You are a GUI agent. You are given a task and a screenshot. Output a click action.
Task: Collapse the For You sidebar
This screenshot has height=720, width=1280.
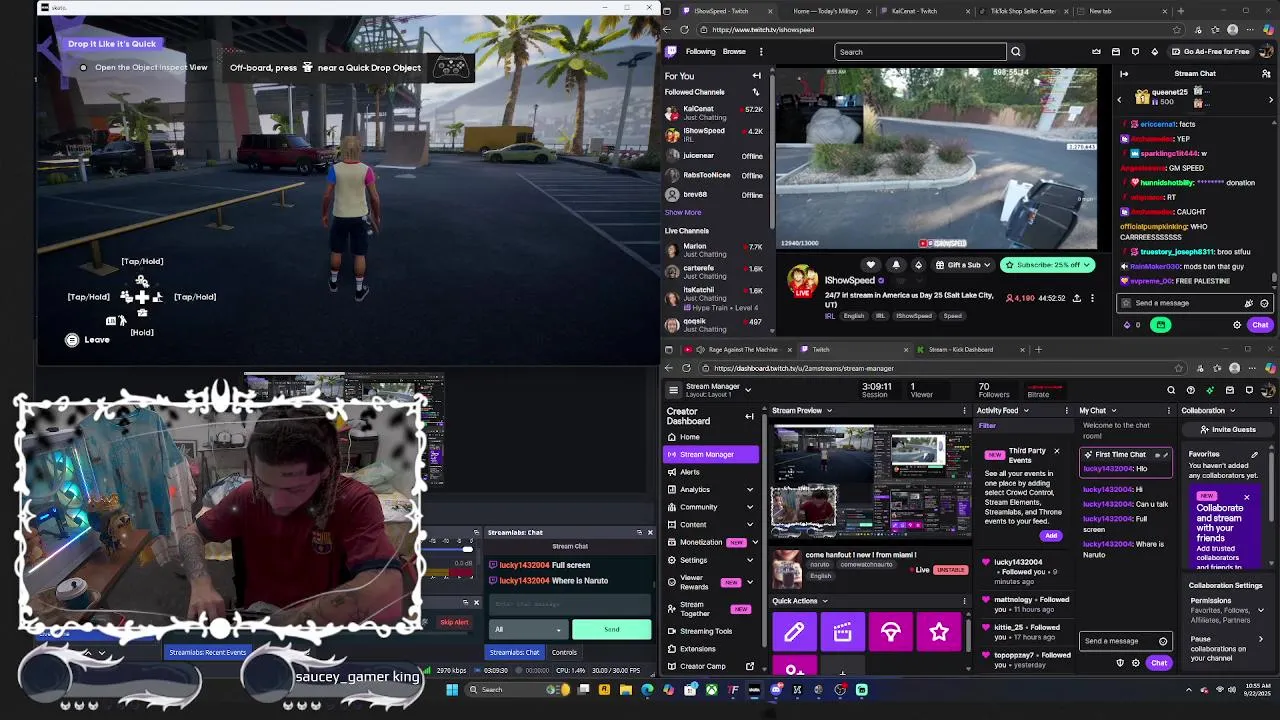point(756,76)
